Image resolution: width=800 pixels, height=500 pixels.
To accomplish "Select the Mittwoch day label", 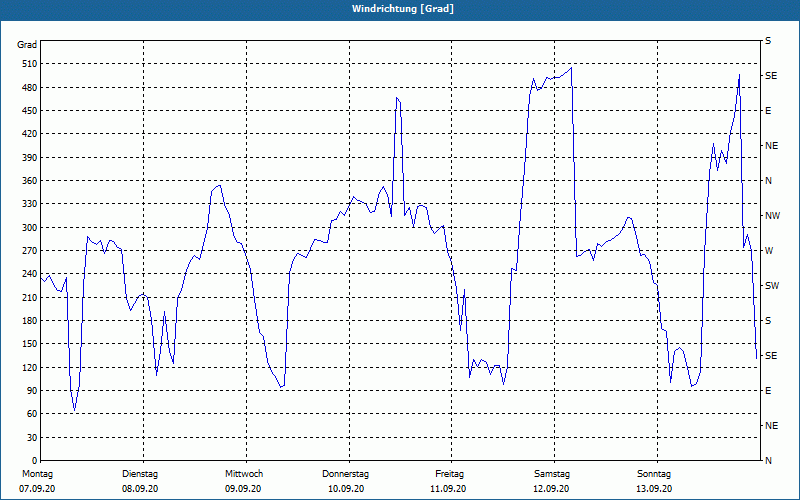I will 244,474.
